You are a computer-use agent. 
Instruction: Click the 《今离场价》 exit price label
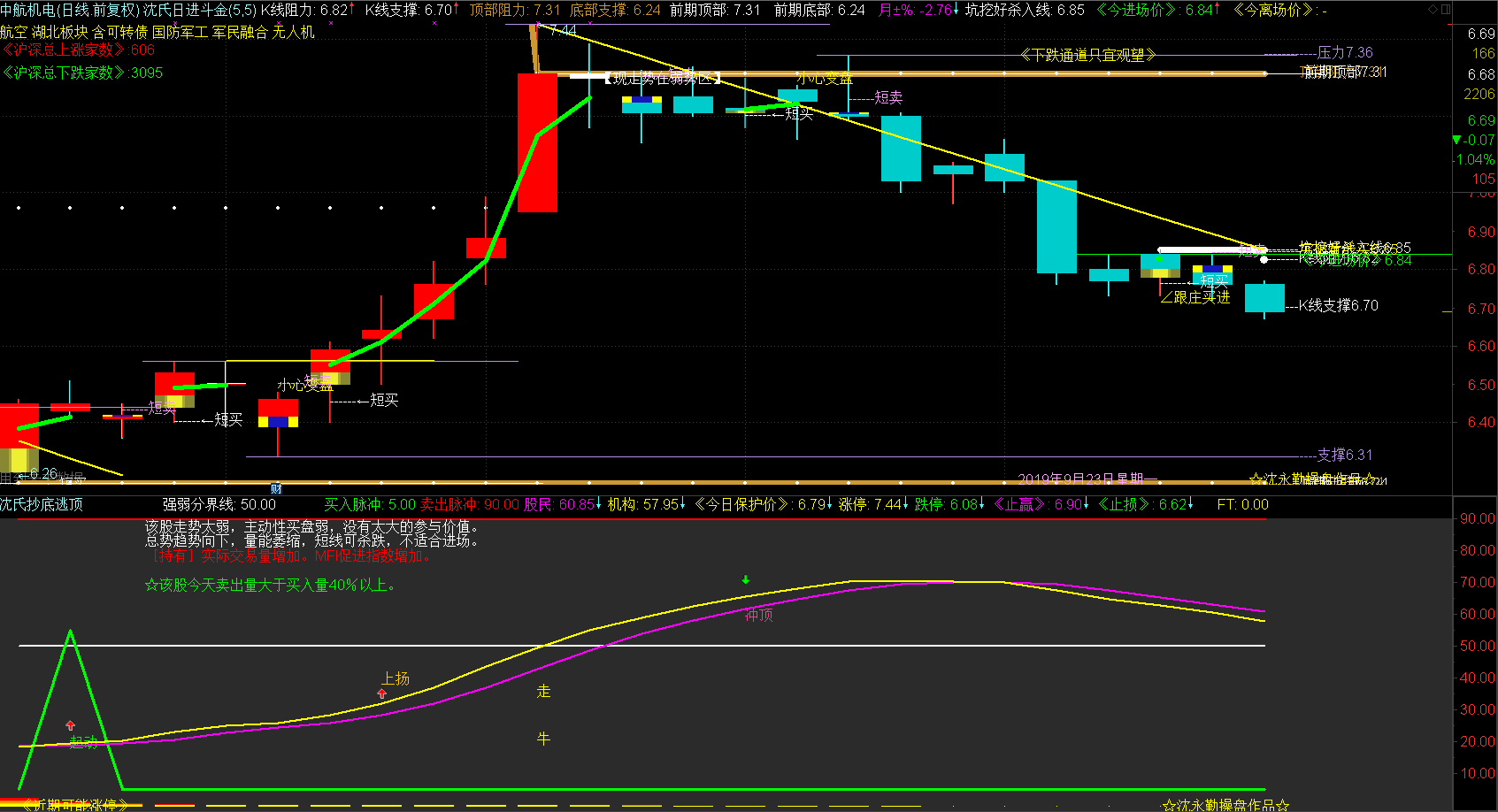click(x=1279, y=10)
